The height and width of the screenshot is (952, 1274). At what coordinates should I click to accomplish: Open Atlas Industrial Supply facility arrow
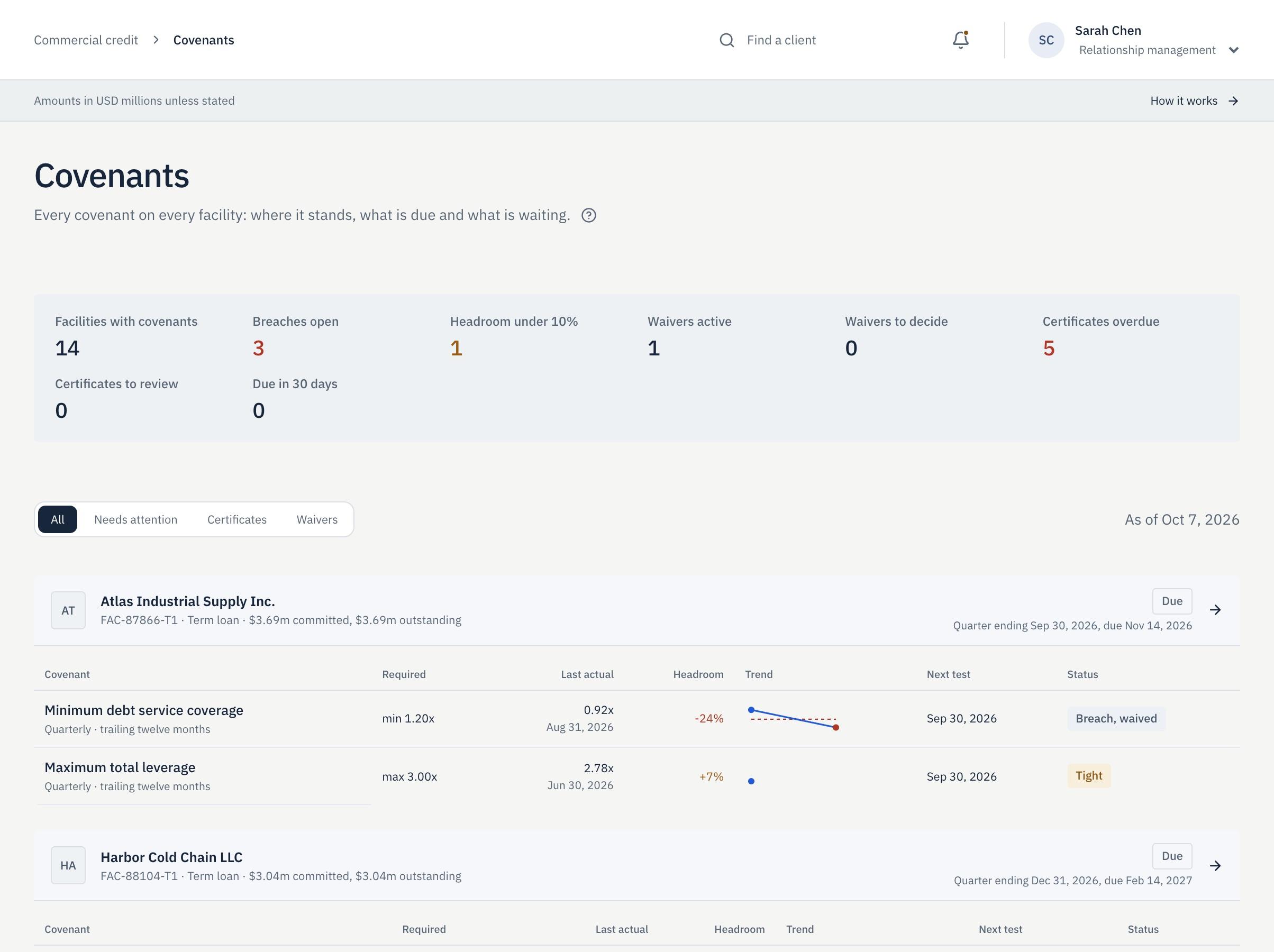(1215, 610)
